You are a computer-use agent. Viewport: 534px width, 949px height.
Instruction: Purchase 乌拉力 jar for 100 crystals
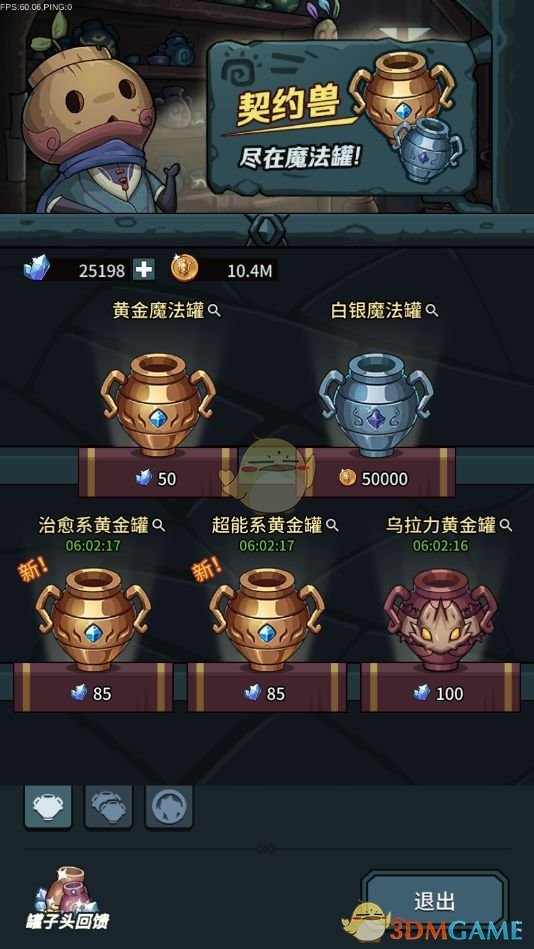click(x=441, y=692)
